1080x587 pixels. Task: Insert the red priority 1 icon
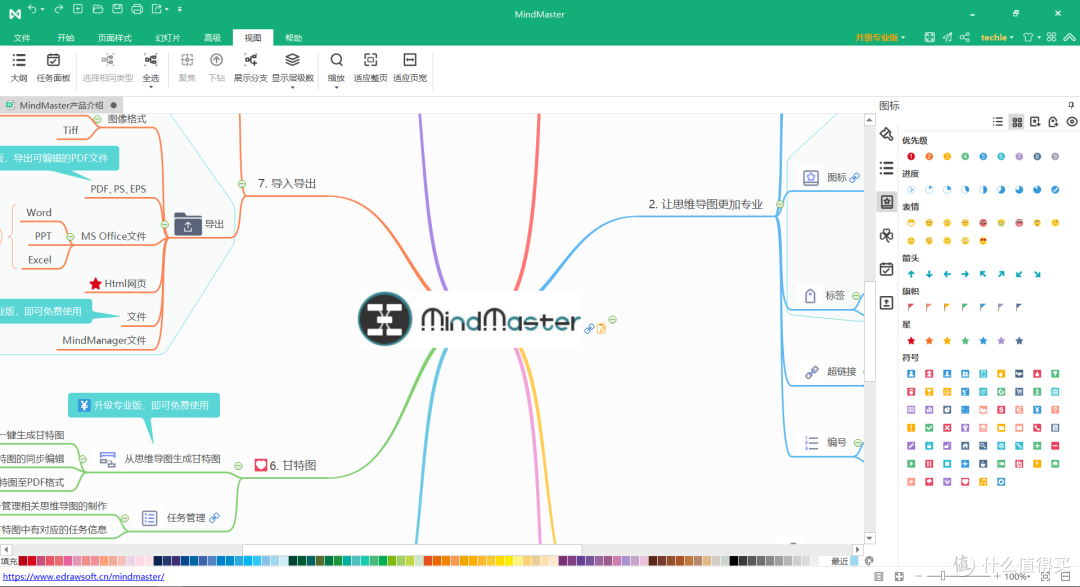911,156
